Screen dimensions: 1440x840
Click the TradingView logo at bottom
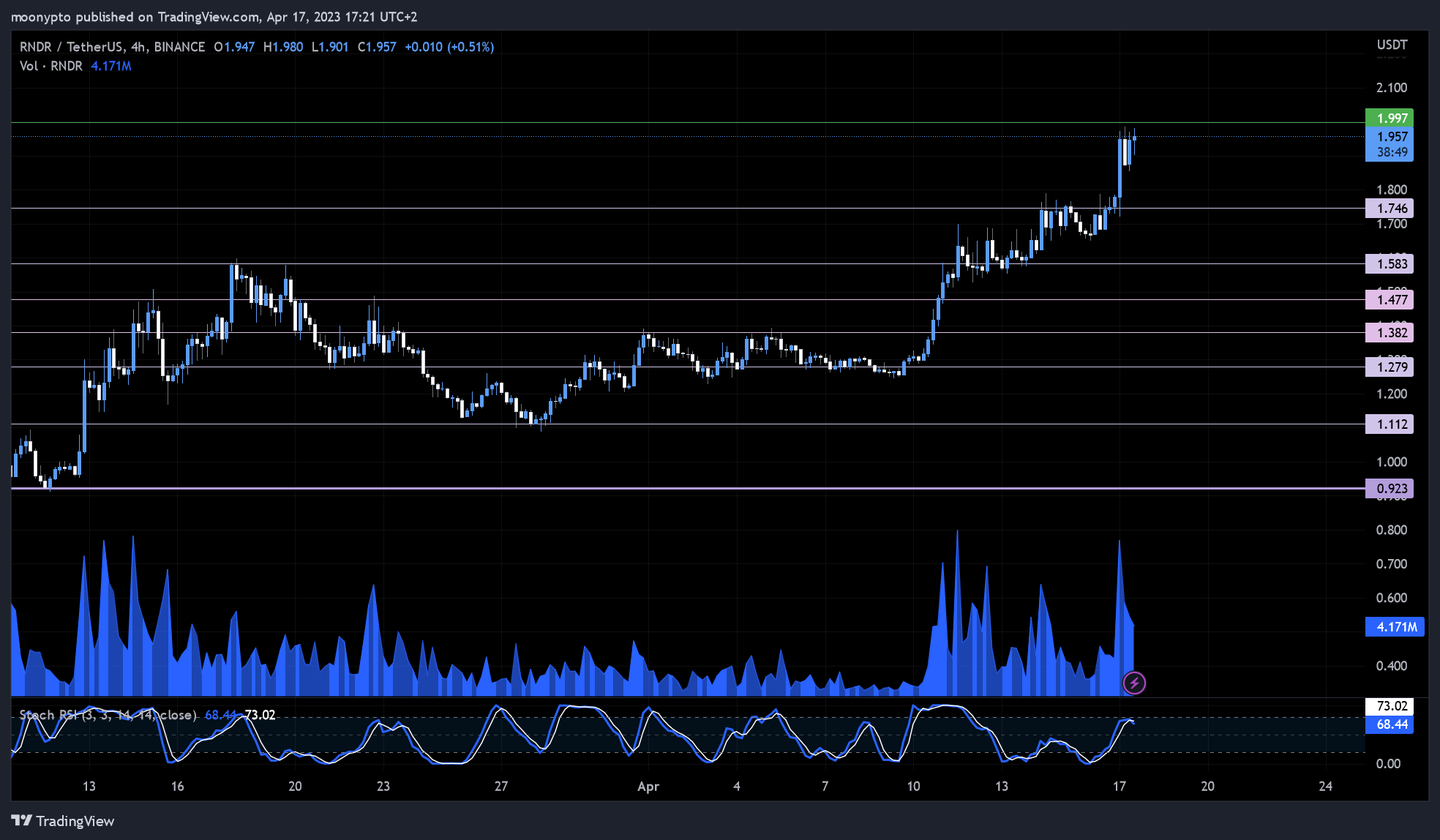pyautogui.click(x=63, y=821)
